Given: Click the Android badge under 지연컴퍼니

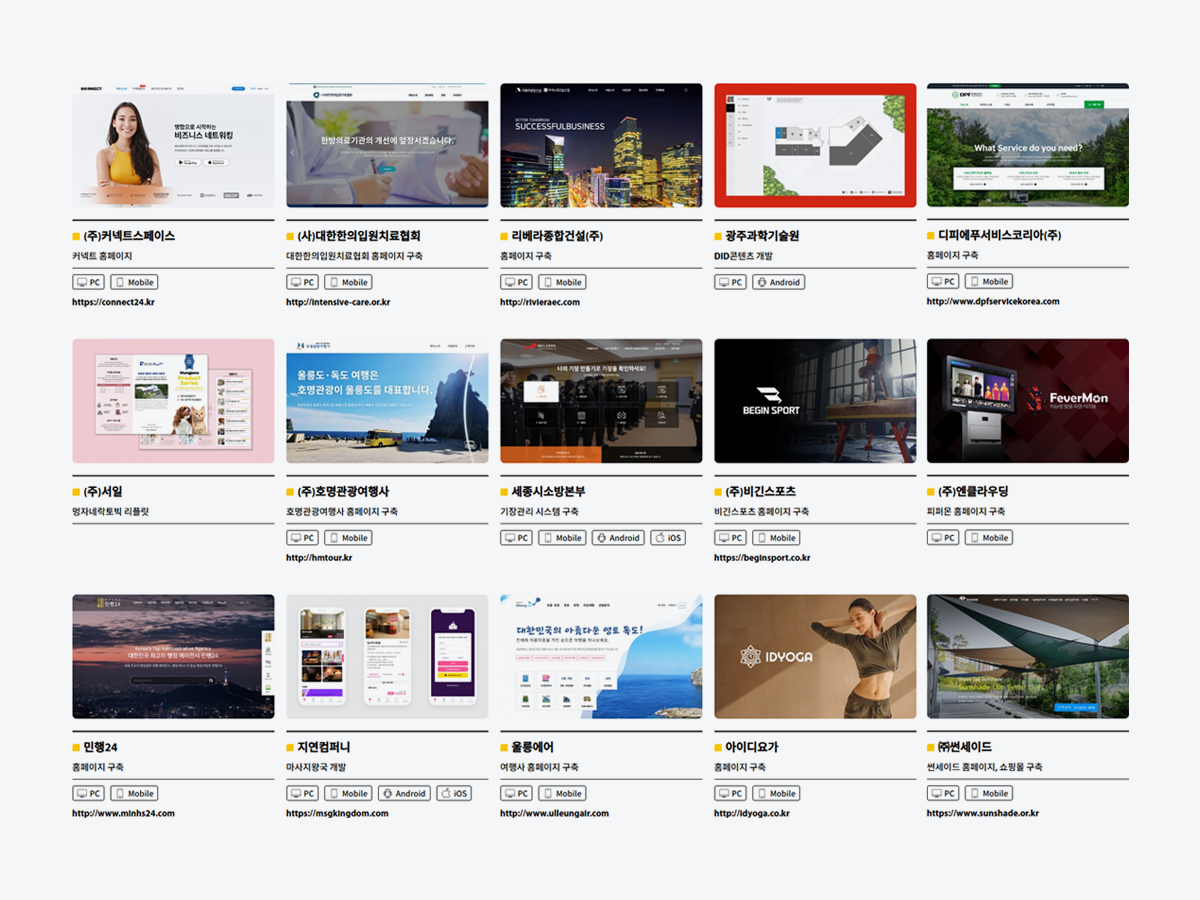Looking at the screenshot, I should tap(404, 793).
